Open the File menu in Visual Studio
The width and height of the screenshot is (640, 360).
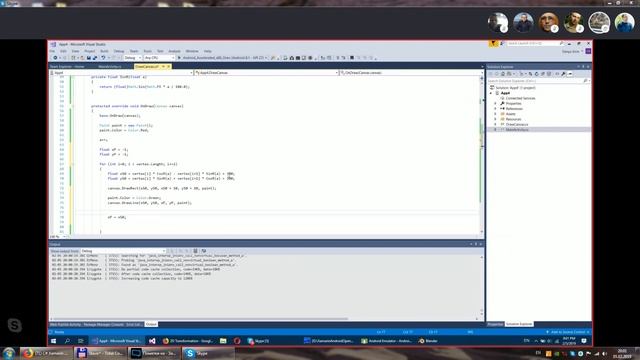click(x=52, y=51)
